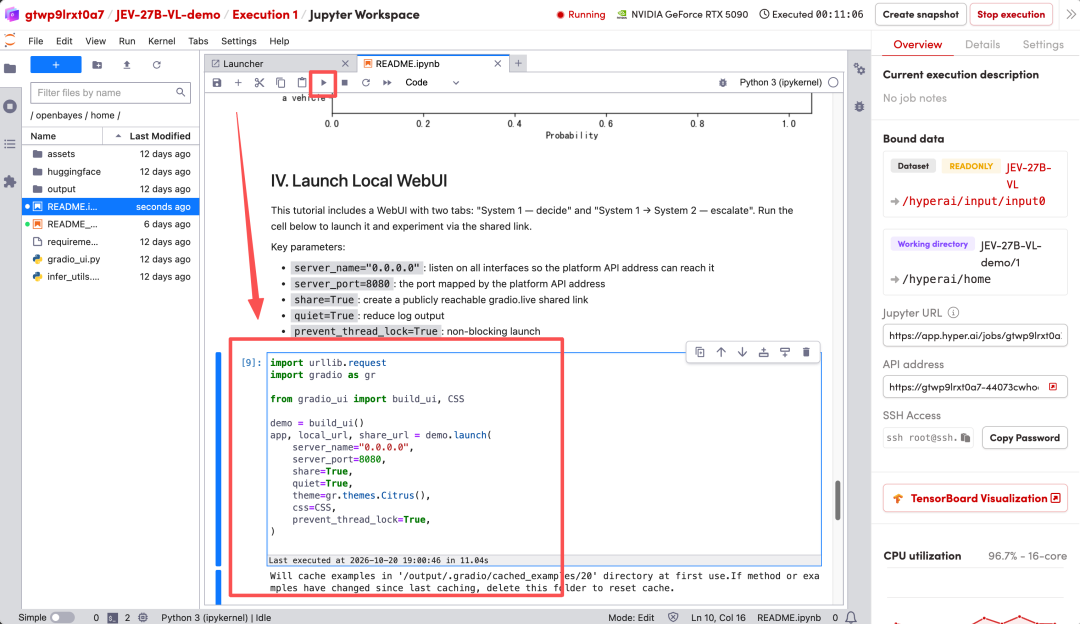
Task: Delete the cell with the trash icon
Action: coord(806,352)
